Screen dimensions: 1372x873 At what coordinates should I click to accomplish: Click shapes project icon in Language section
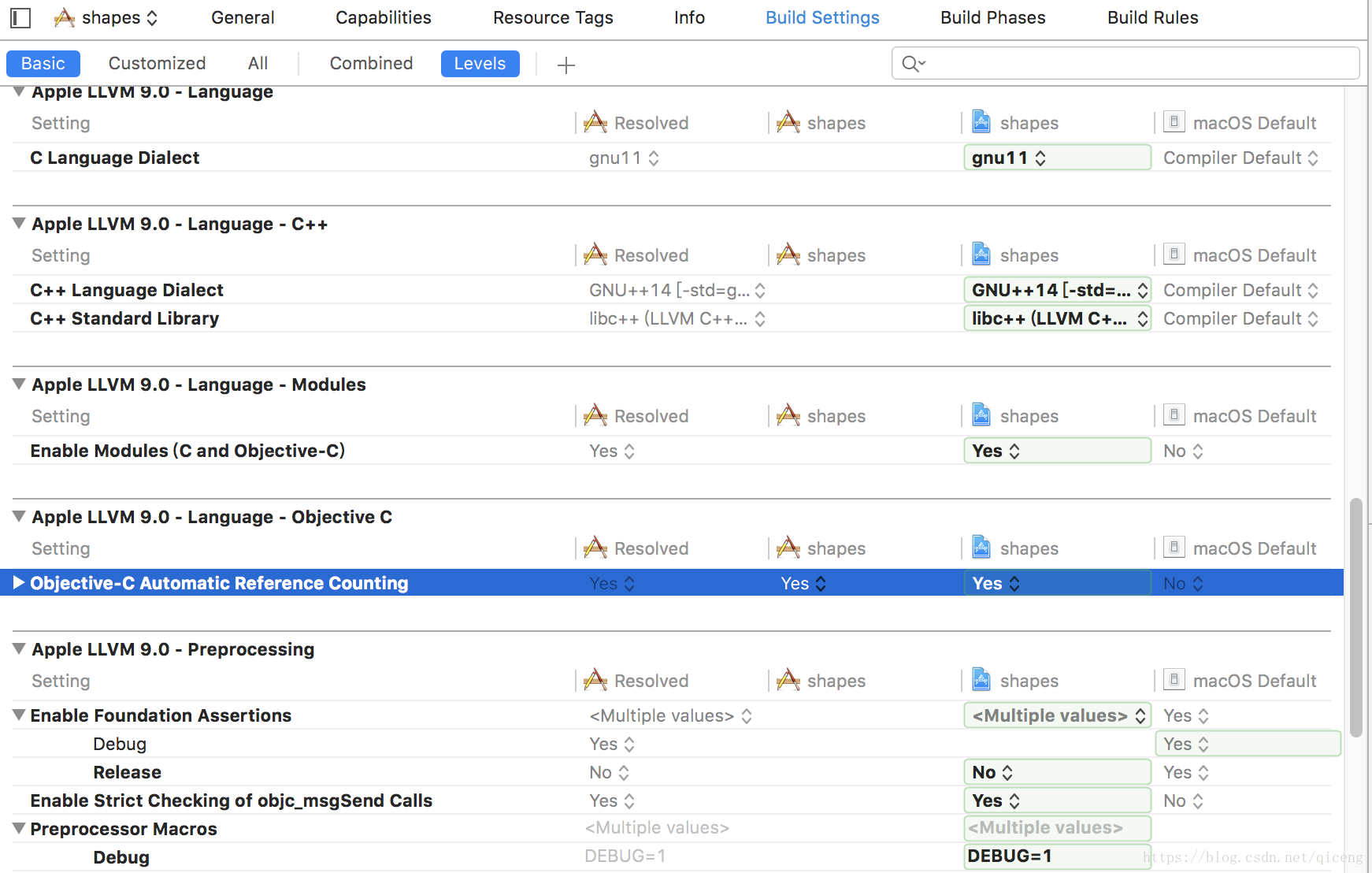point(981,121)
